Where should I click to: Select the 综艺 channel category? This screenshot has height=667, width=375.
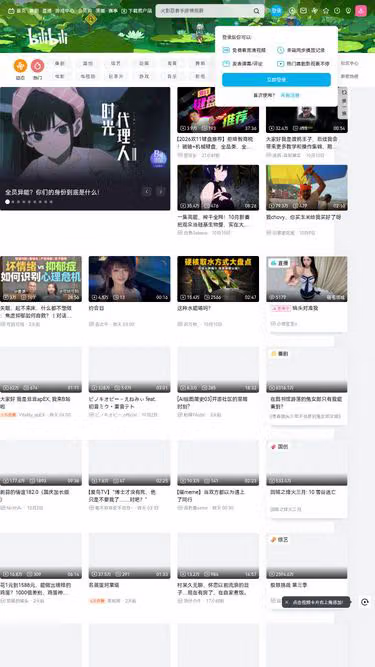pos(116,63)
